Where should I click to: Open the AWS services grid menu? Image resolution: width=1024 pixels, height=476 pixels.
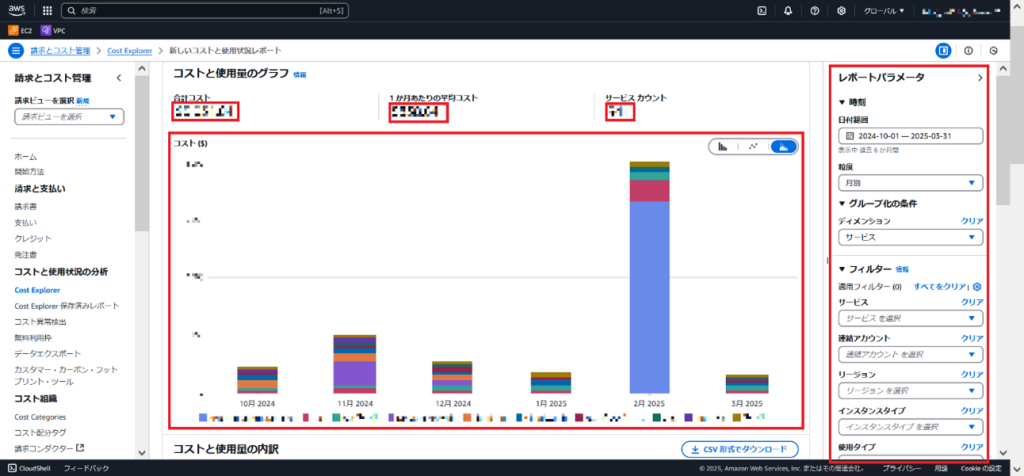click(x=46, y=11)
